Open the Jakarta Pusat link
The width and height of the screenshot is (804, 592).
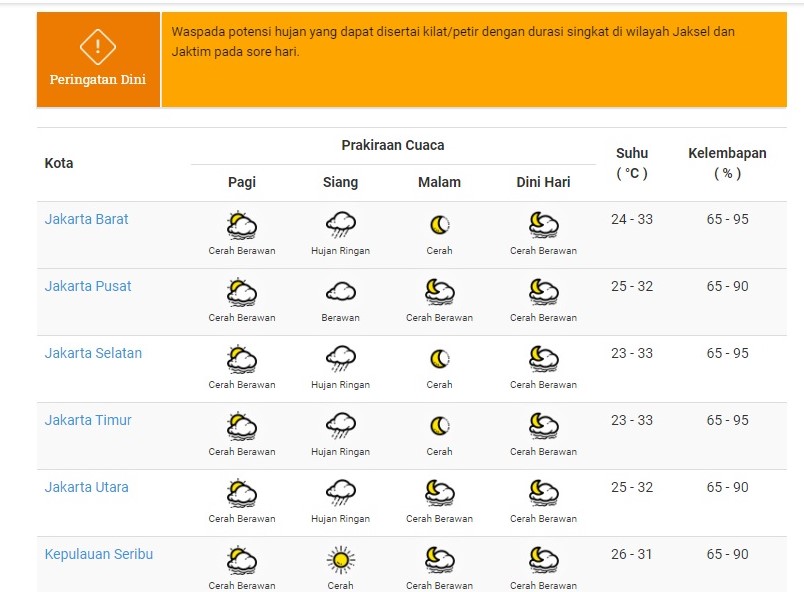click(x=88, y=286)
